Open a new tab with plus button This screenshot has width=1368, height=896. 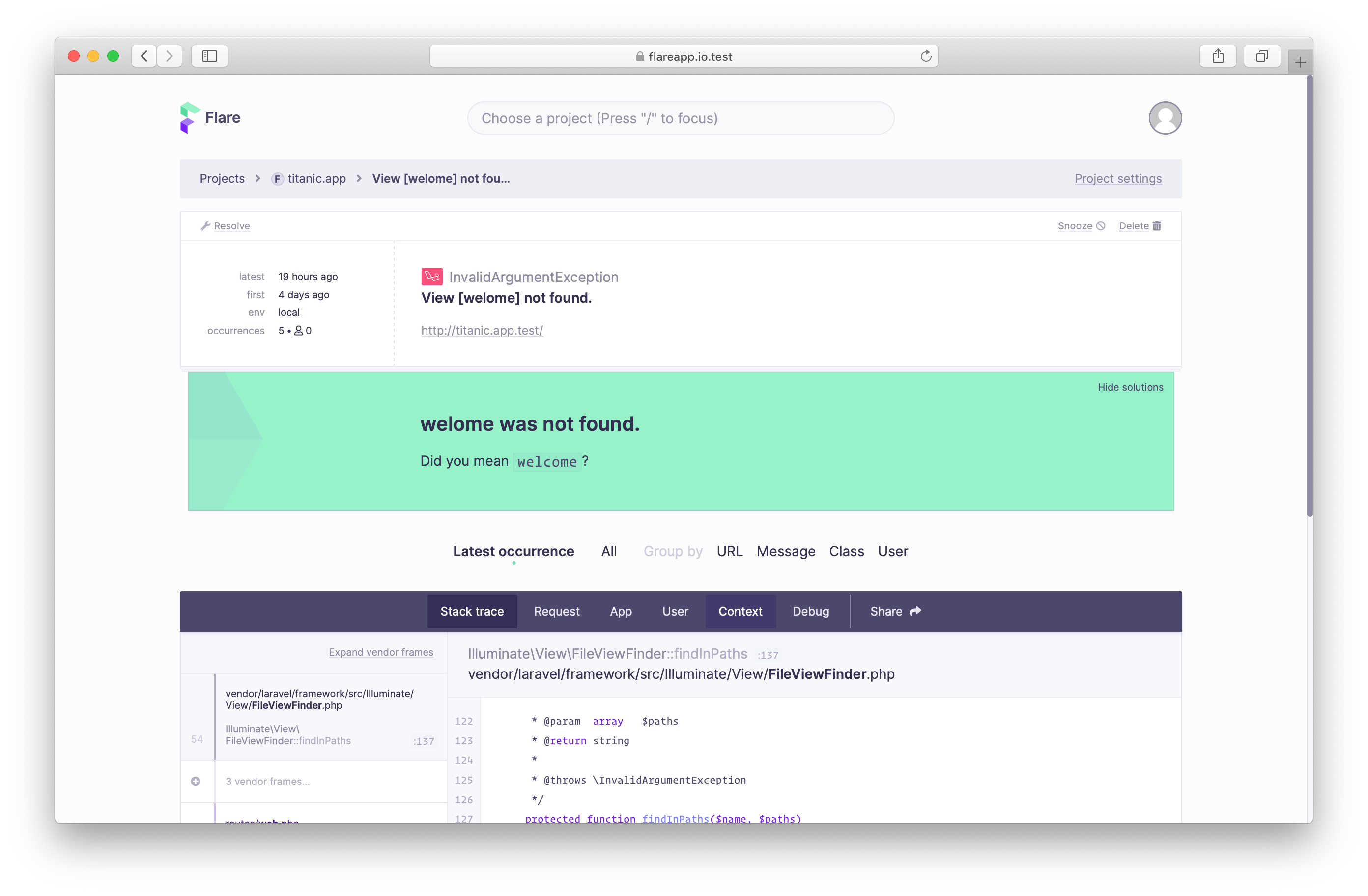[x=1300, y=62]
